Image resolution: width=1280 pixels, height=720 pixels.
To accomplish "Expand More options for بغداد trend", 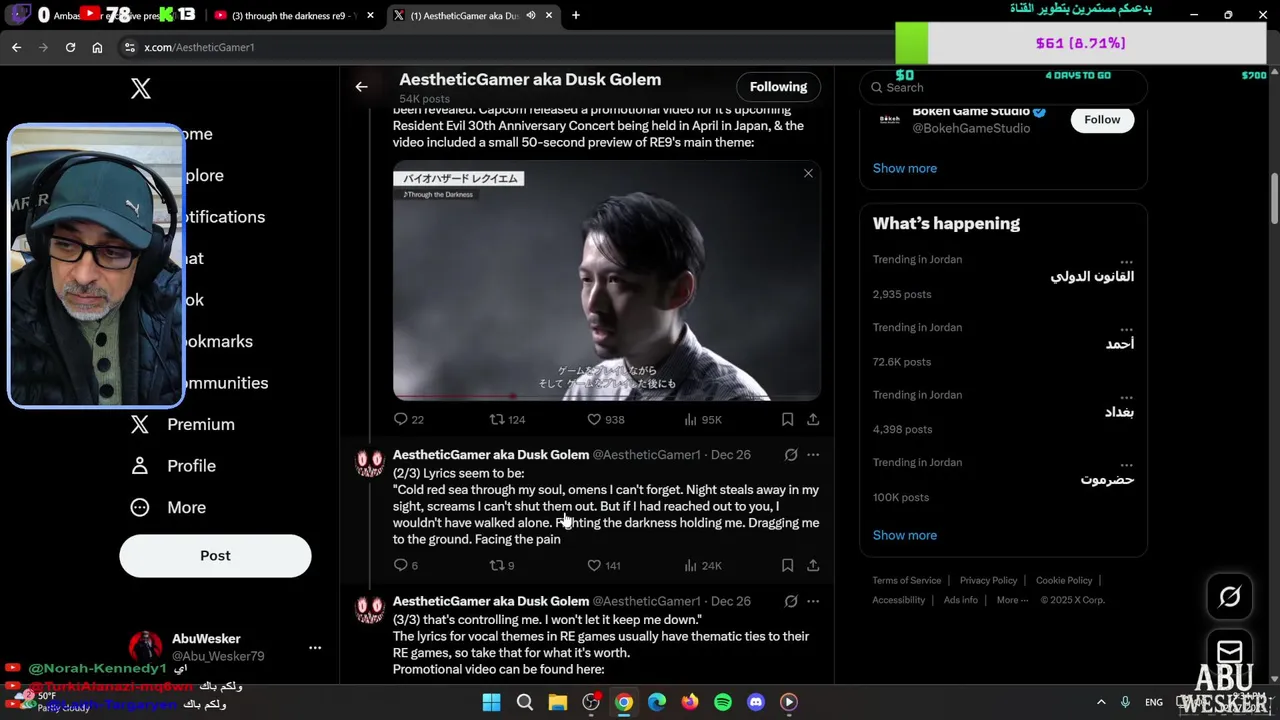I will click(x=1126, y=396).
